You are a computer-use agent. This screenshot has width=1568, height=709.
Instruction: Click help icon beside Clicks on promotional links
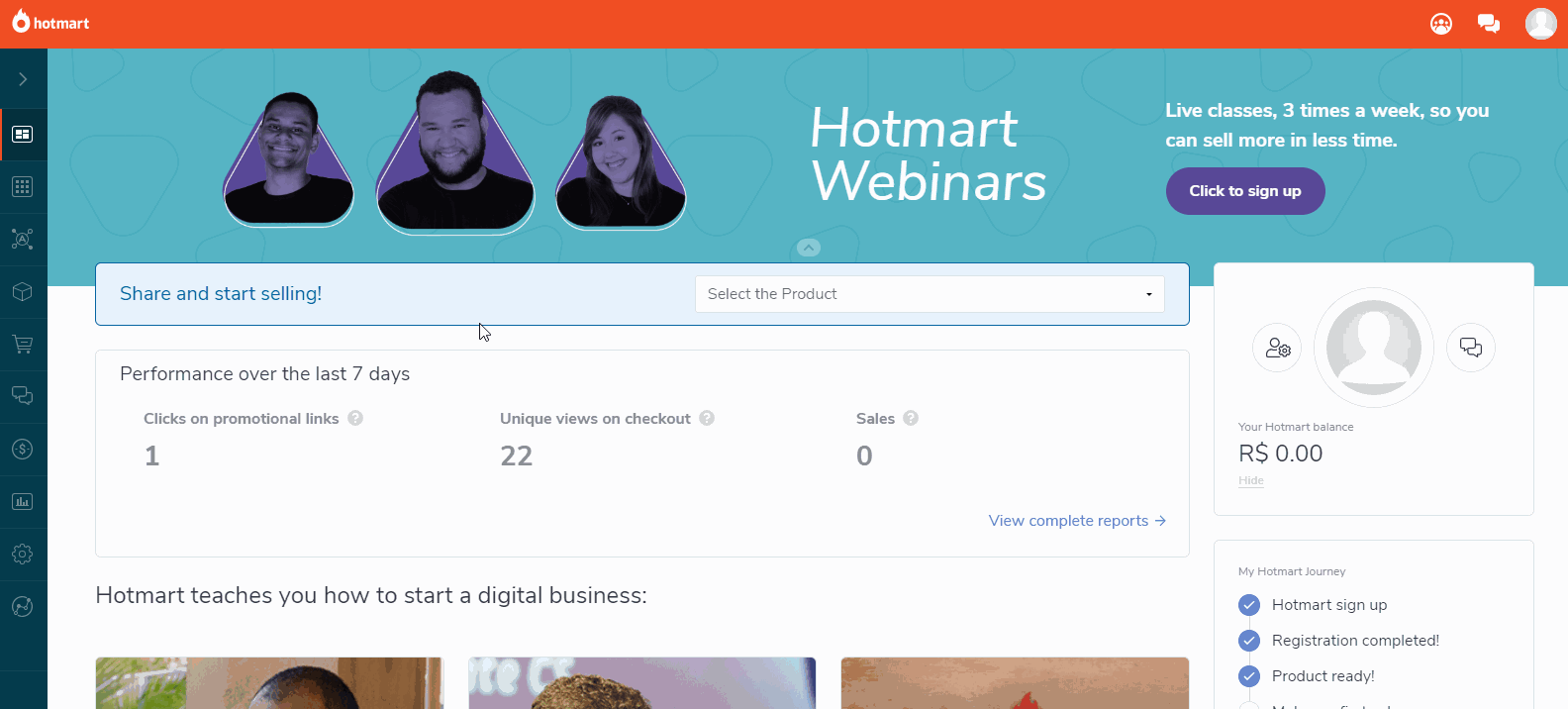pos(355,418)
